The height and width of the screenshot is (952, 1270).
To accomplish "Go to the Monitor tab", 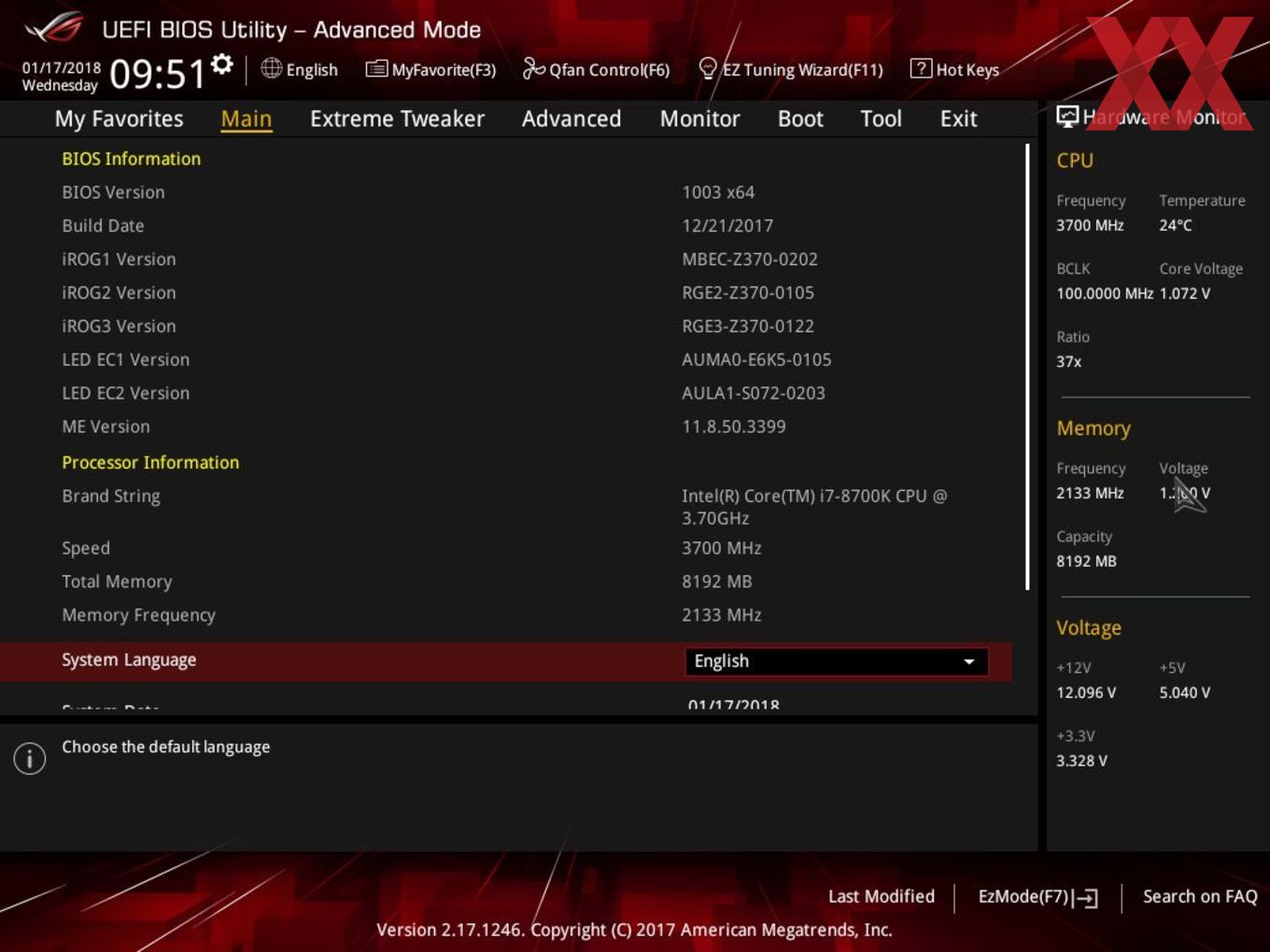I will (x=699, y=119).
